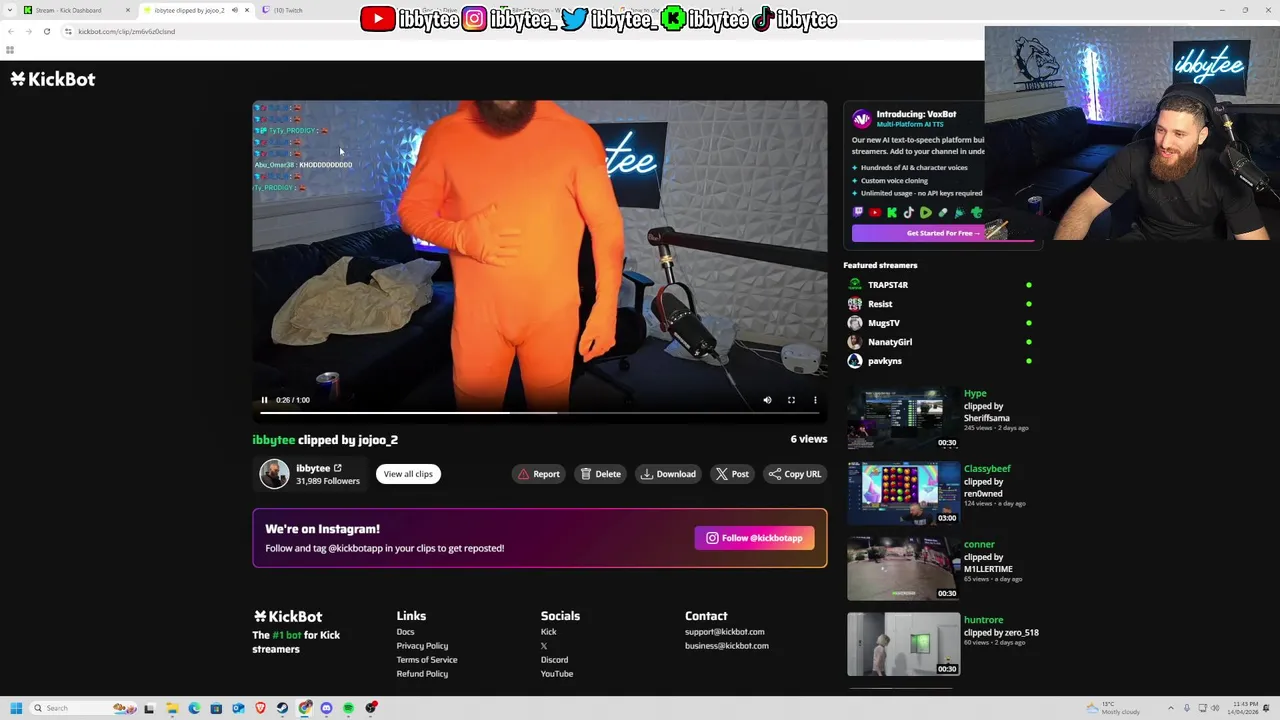1280x720 pixels.
Task: Click the VoxBot logo icon
Action: pos(861,119)
